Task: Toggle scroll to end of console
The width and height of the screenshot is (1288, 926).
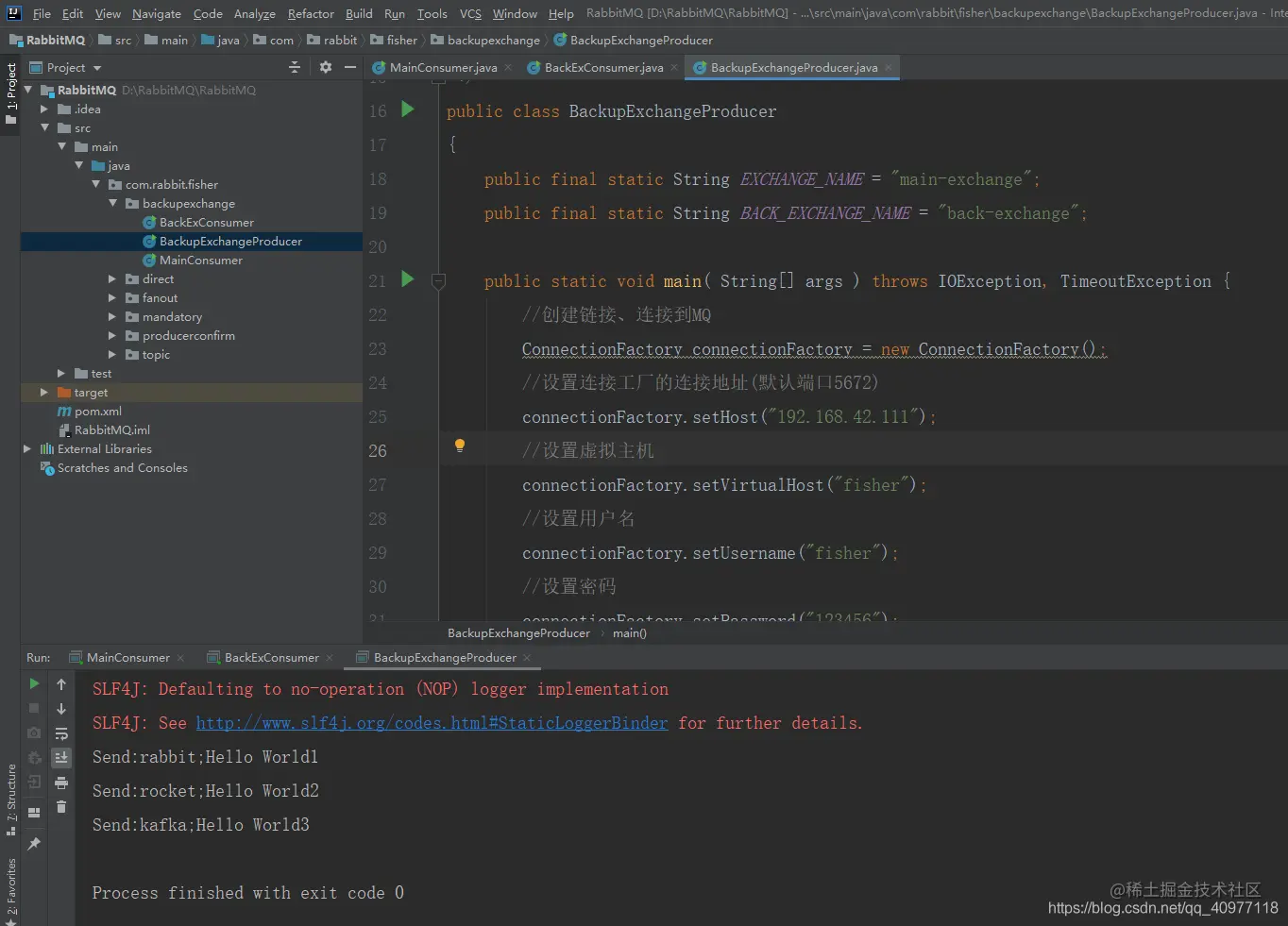Action: 61,757
